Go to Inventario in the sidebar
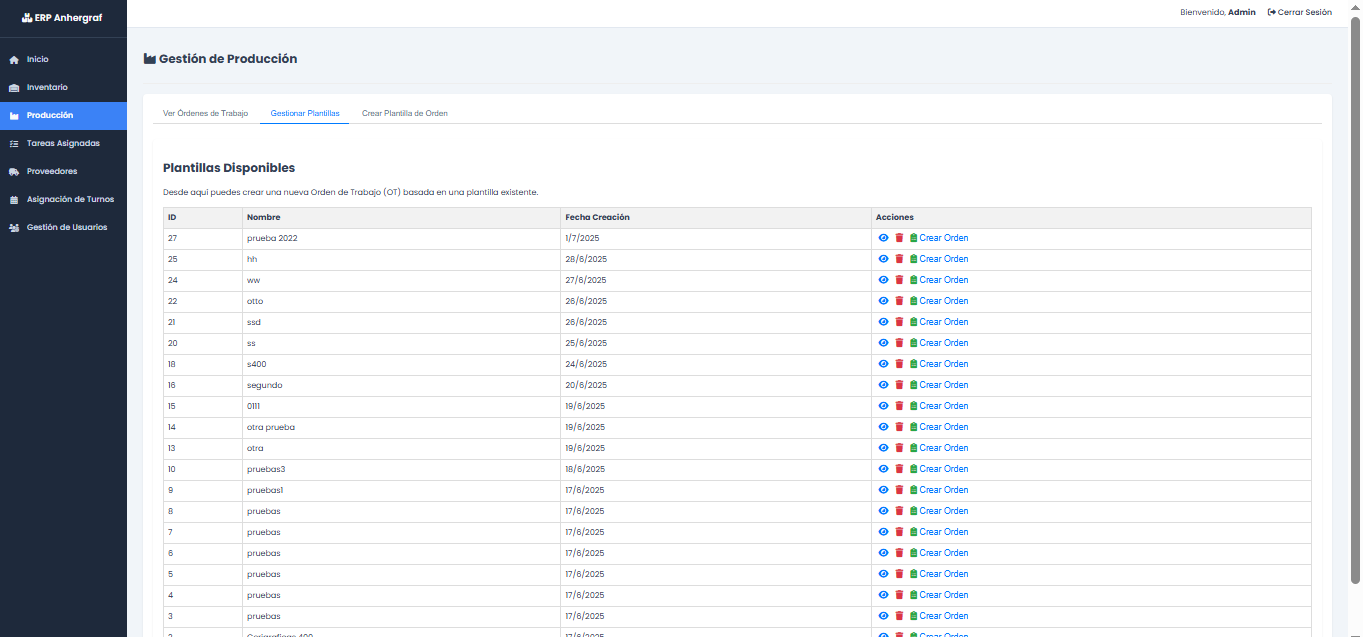This screenshot has width=1363, height=637. [x=47, y=88]
